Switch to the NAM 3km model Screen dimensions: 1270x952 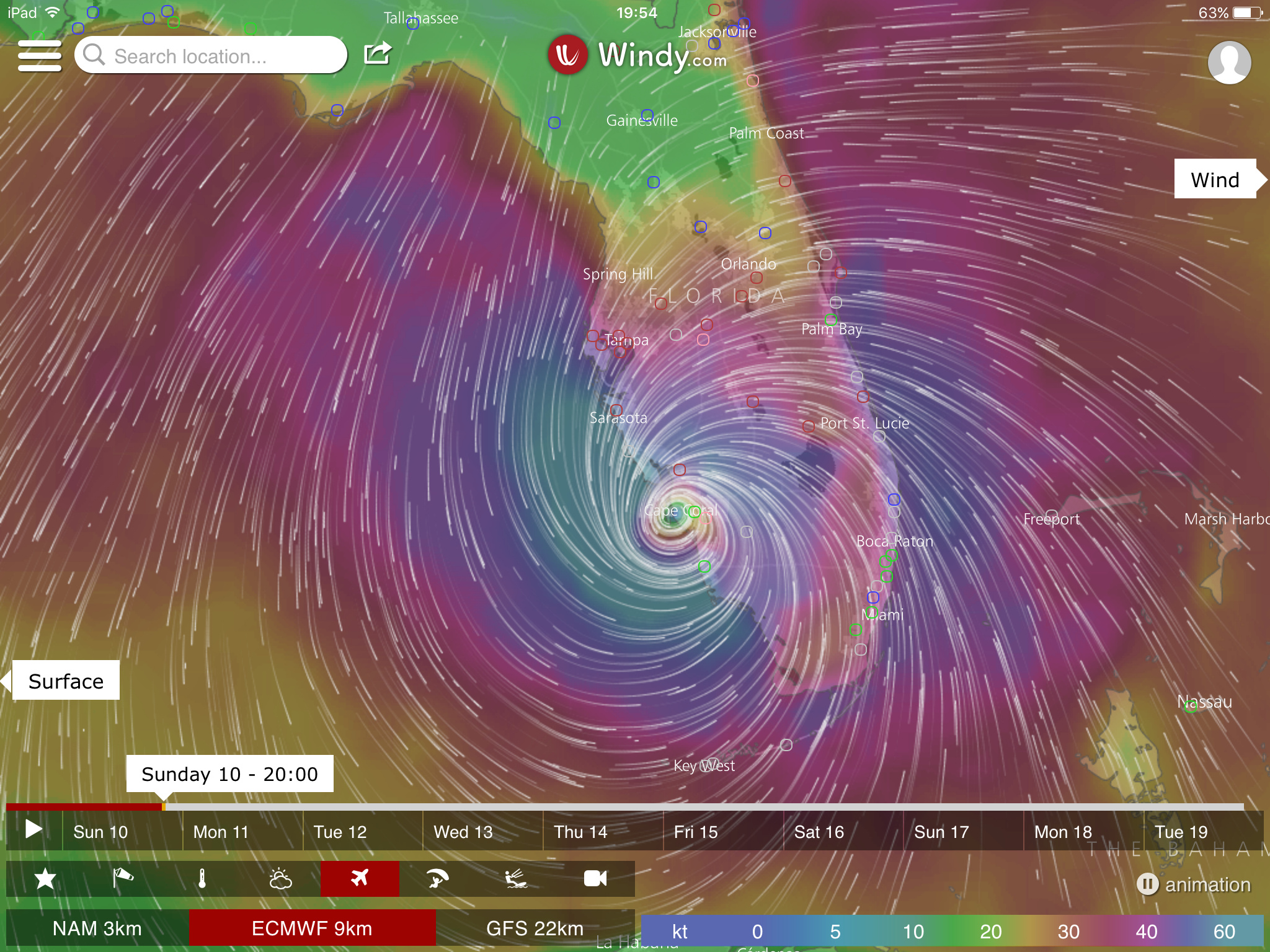97,928
